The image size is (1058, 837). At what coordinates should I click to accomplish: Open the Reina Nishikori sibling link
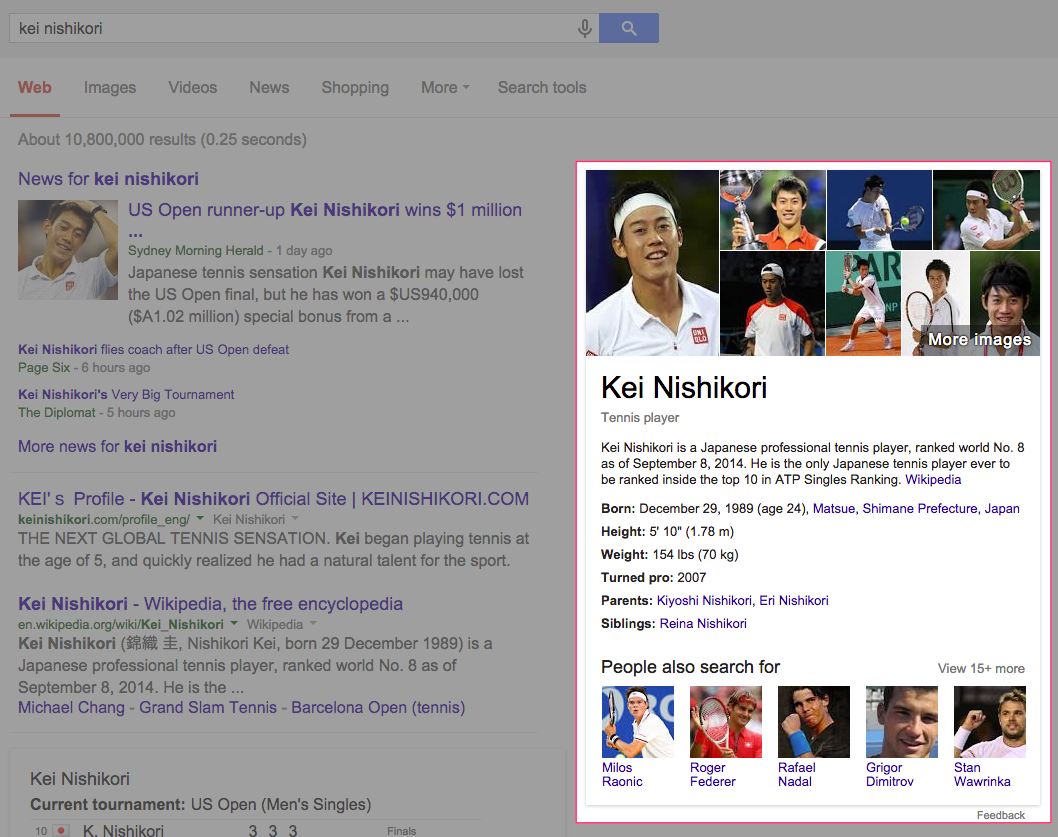(x=703, y=624)
